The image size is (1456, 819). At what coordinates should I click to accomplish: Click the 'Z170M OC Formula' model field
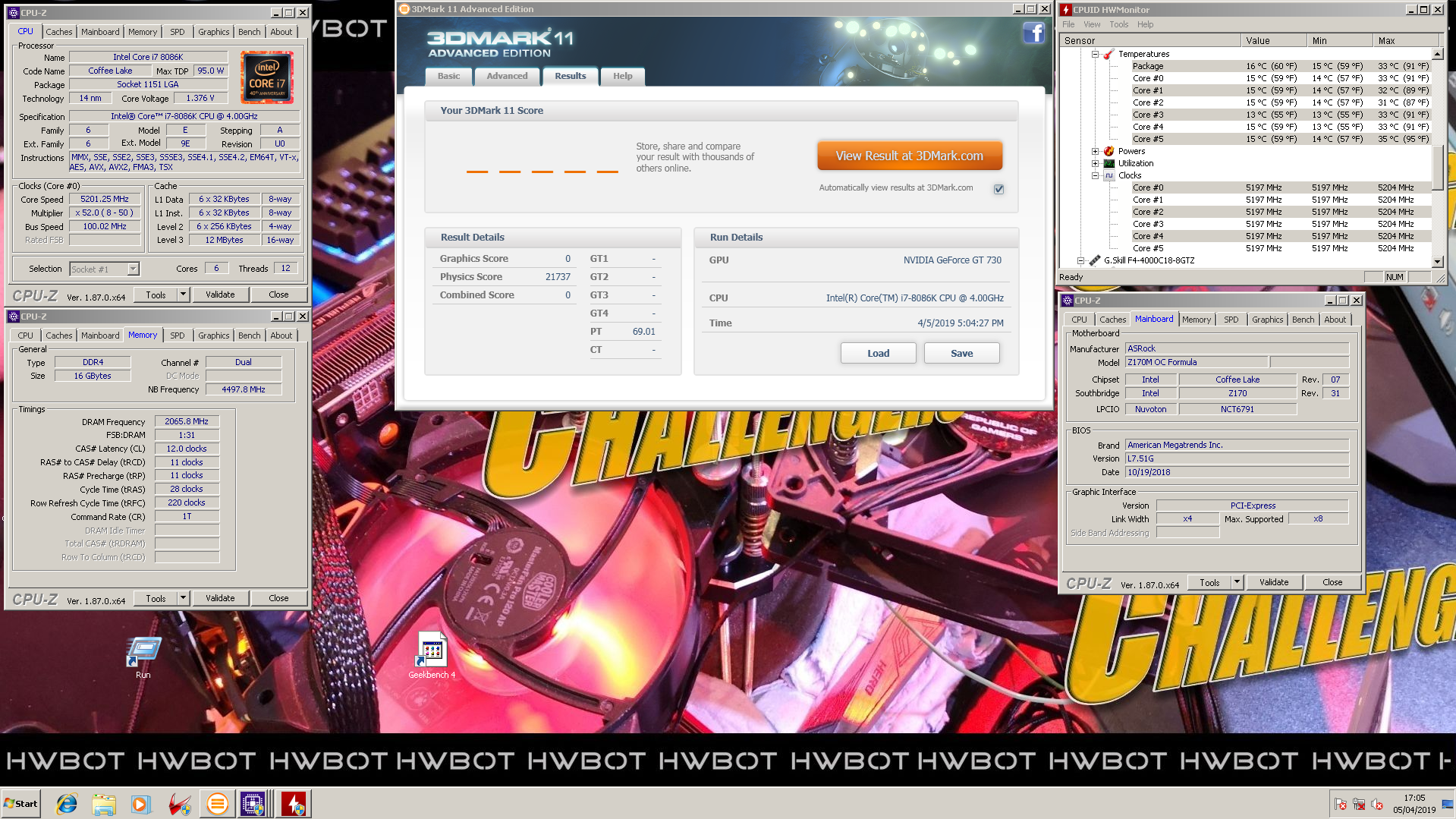pyautogui.click(x=1196, y=362)
